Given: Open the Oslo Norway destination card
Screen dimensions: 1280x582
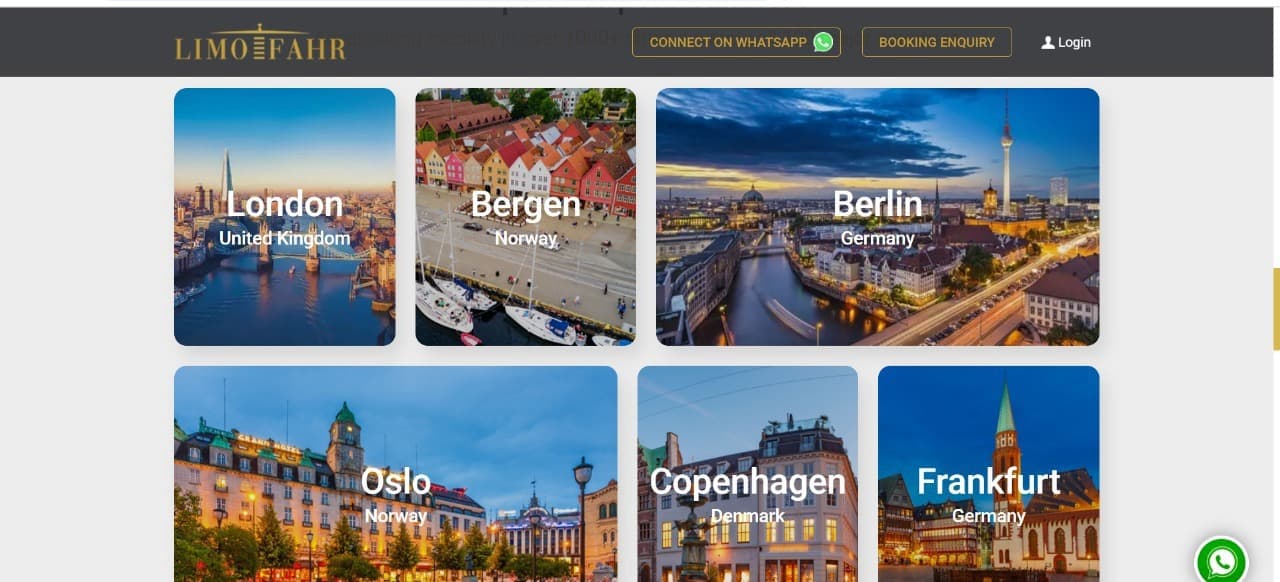Looking at the screenshot, I should pyautogui.click(x=396, y=474).
